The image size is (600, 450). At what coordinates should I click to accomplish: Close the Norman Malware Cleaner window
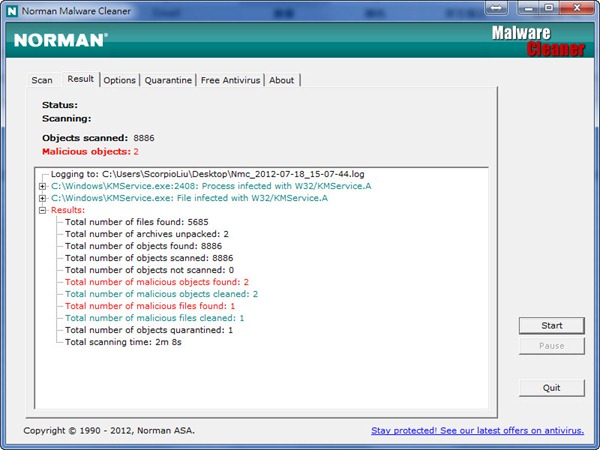click(x=577, y=8)
